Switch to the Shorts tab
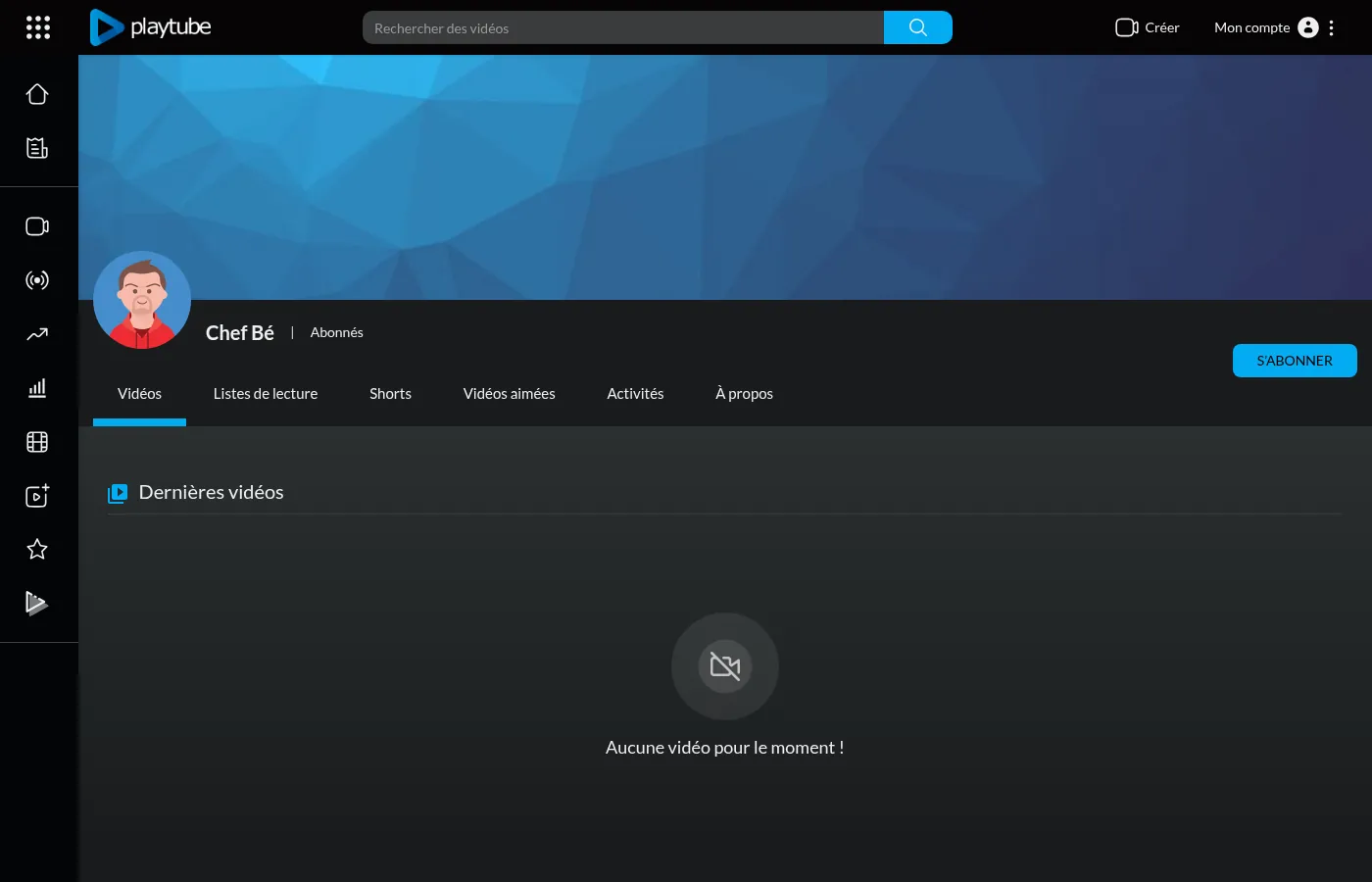 click(390, 394)
